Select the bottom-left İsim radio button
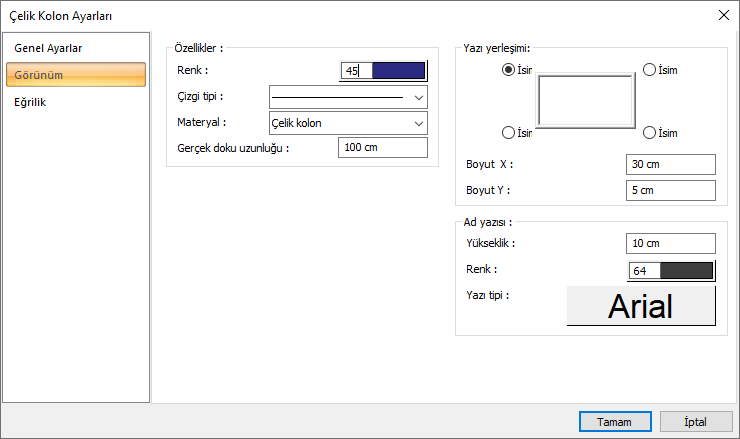This screenshot has height=439, width=740. click(508, 133)
